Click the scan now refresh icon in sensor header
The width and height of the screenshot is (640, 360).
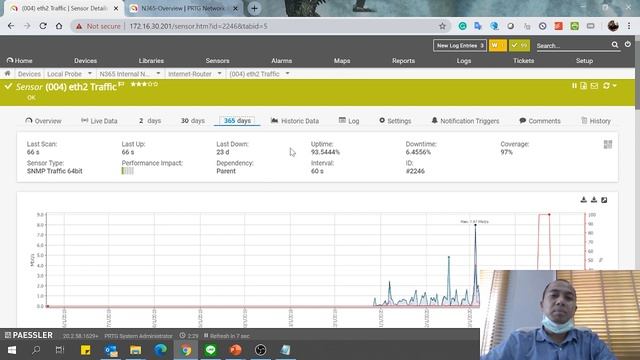[x=606, y=86]
